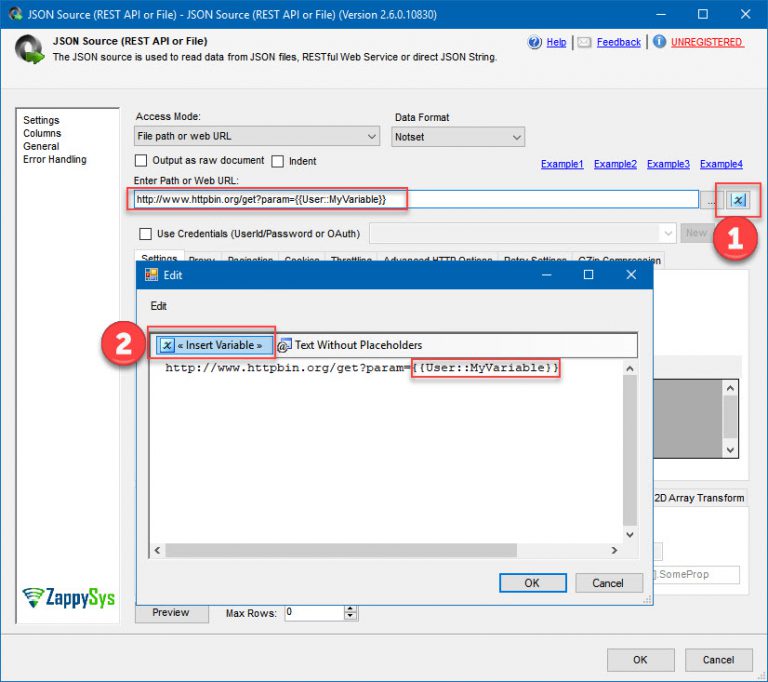Viewport: 768px width, 682px height.
Task: Click the insert variable icon beside URL field
Action: tap(738, 200)
